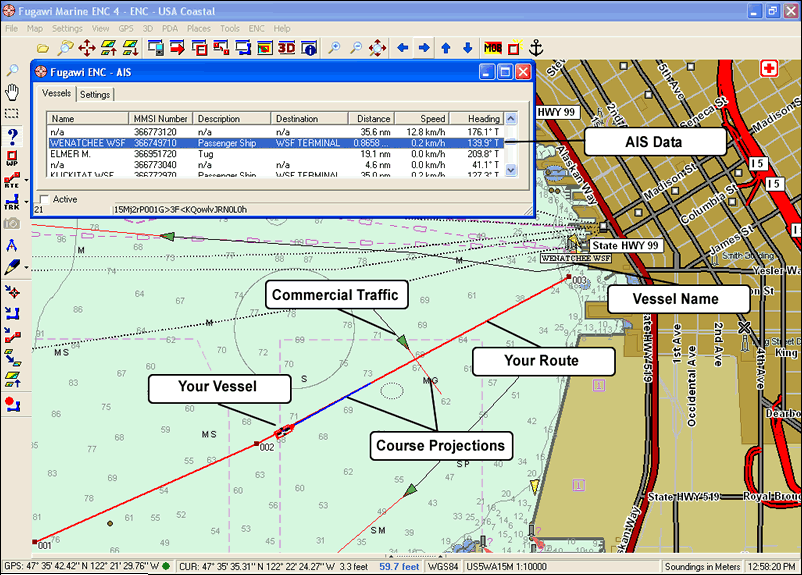This screenshot has height=575, width=802.
Task: Switch to the Settings tab in AIS window
Action: [x=95, y=94]
